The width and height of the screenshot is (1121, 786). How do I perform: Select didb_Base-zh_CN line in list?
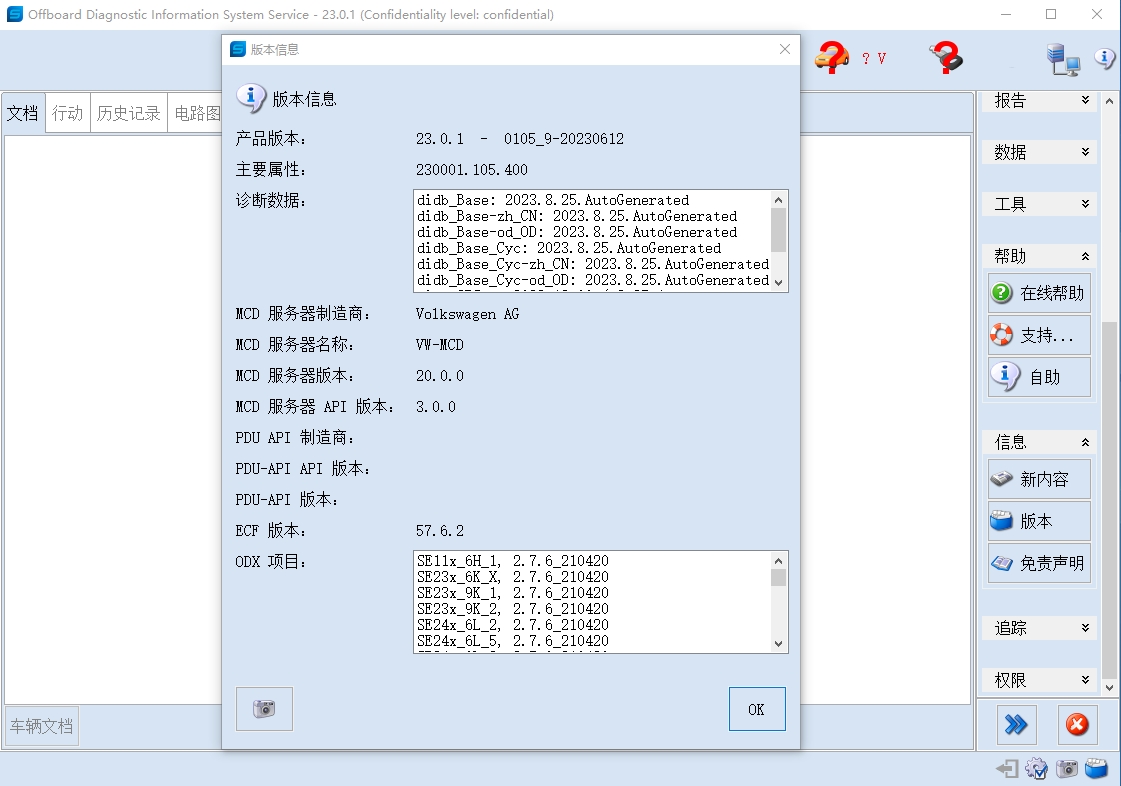click(576, 216)
